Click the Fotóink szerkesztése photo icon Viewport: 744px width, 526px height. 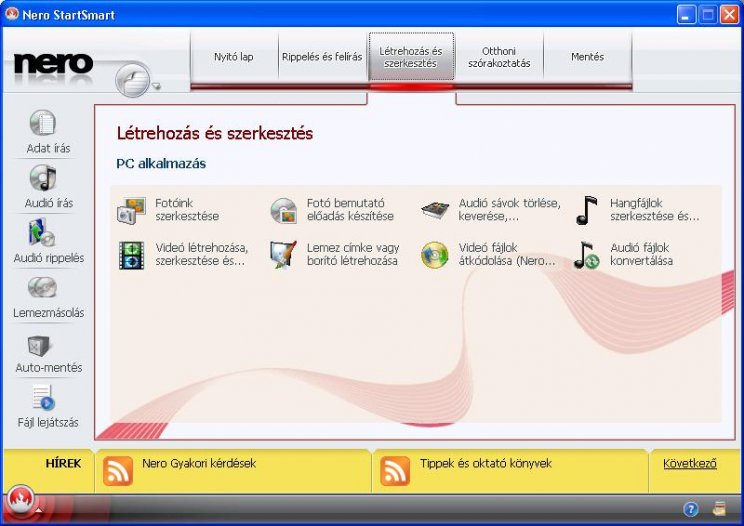click(x=131, y=210)
